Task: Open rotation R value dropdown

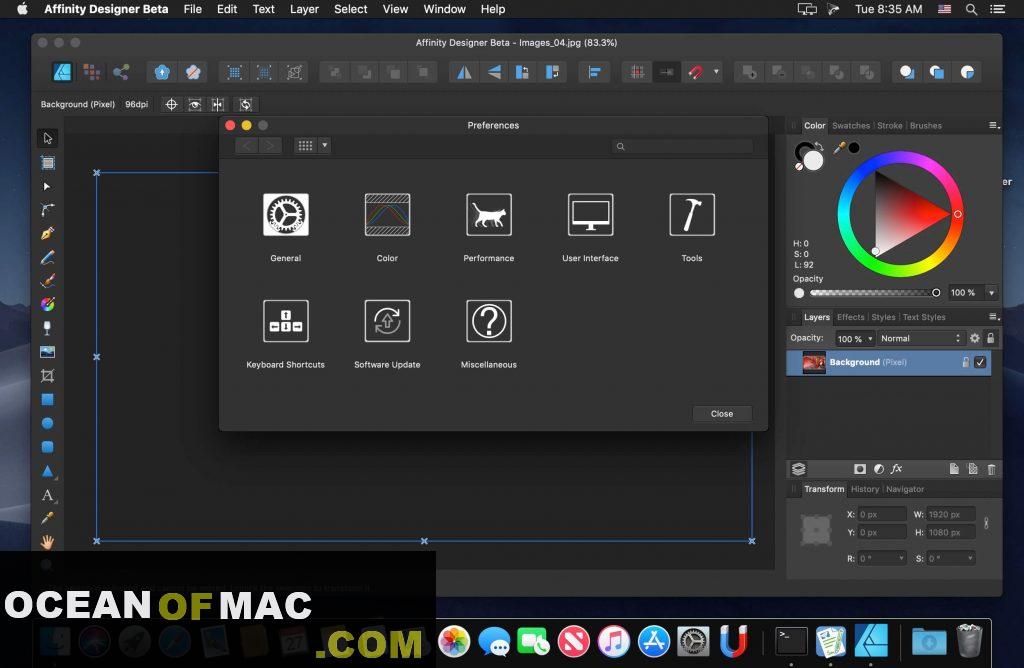Action: tap(901, 558)
